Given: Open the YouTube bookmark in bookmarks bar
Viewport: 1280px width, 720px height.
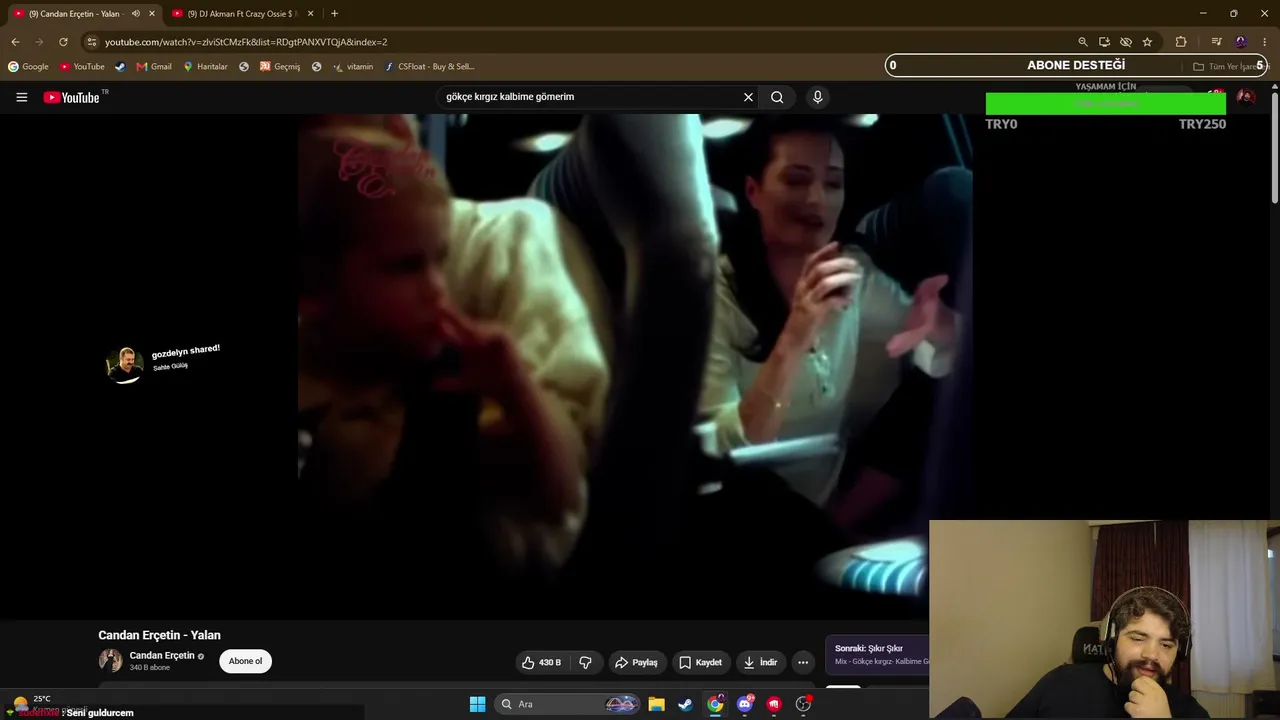Looking at the screenshot, I should point(82,67).
